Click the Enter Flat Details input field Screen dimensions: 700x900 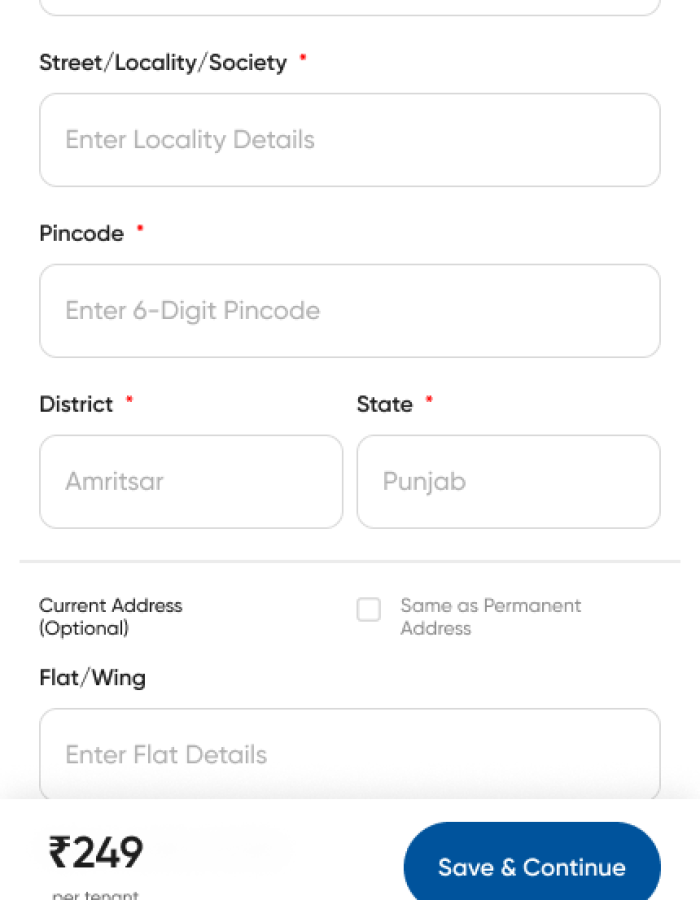pyautogui.click(x=350, y=755)
